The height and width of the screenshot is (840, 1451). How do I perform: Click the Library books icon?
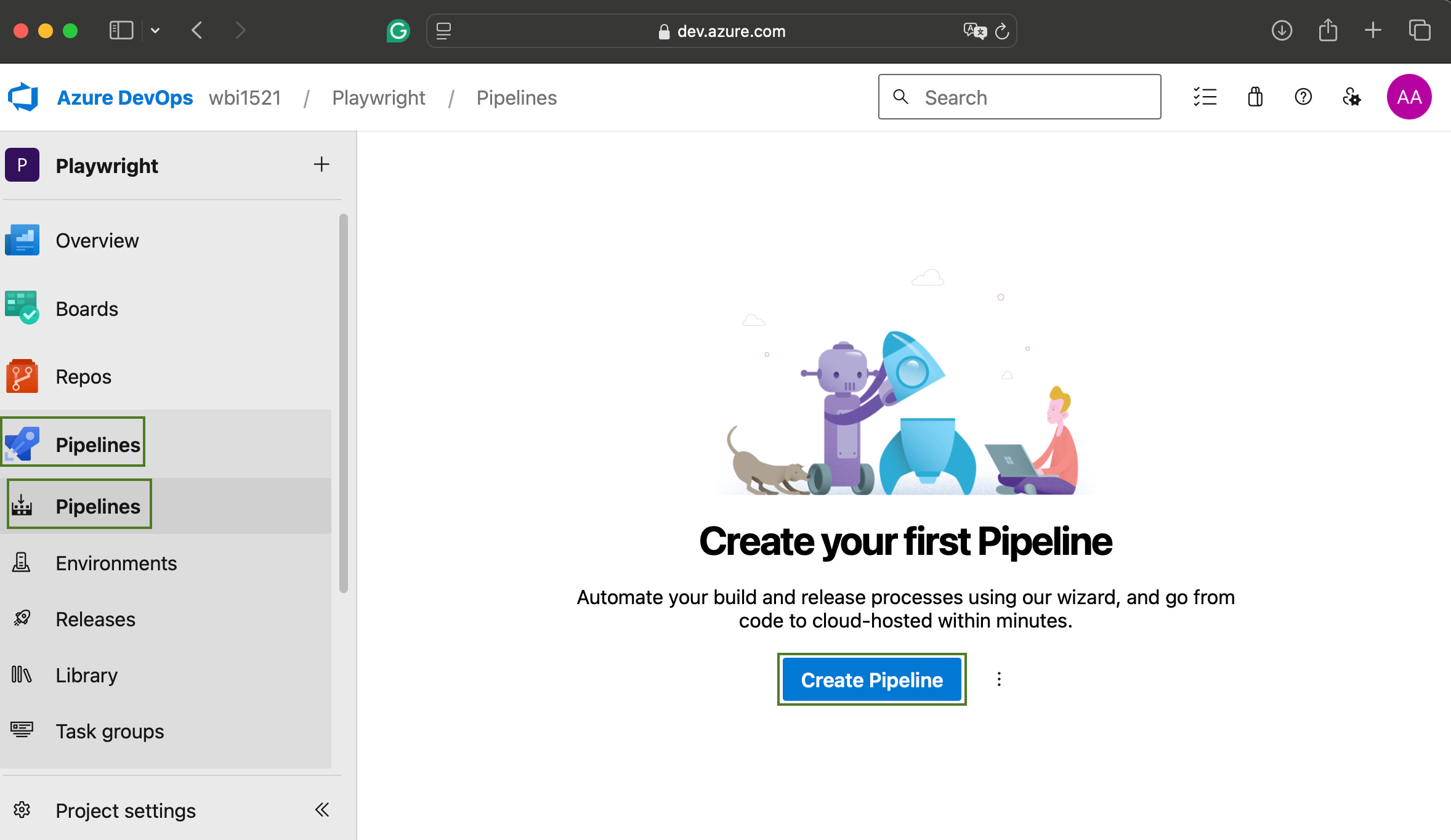point(22,674)
